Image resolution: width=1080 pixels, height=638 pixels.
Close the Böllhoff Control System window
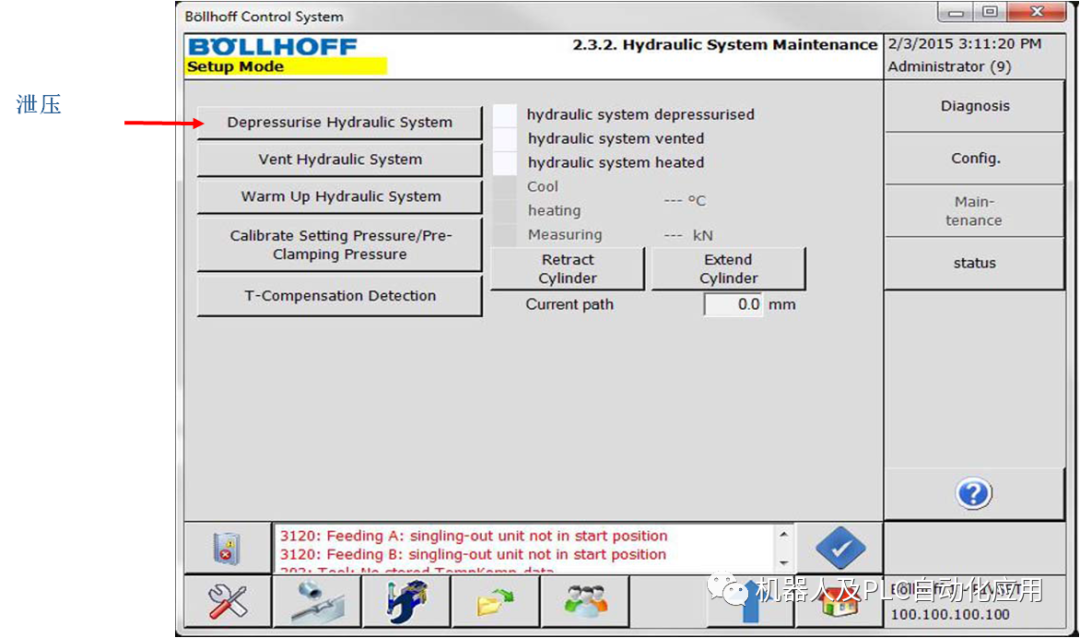(1037, 12)
